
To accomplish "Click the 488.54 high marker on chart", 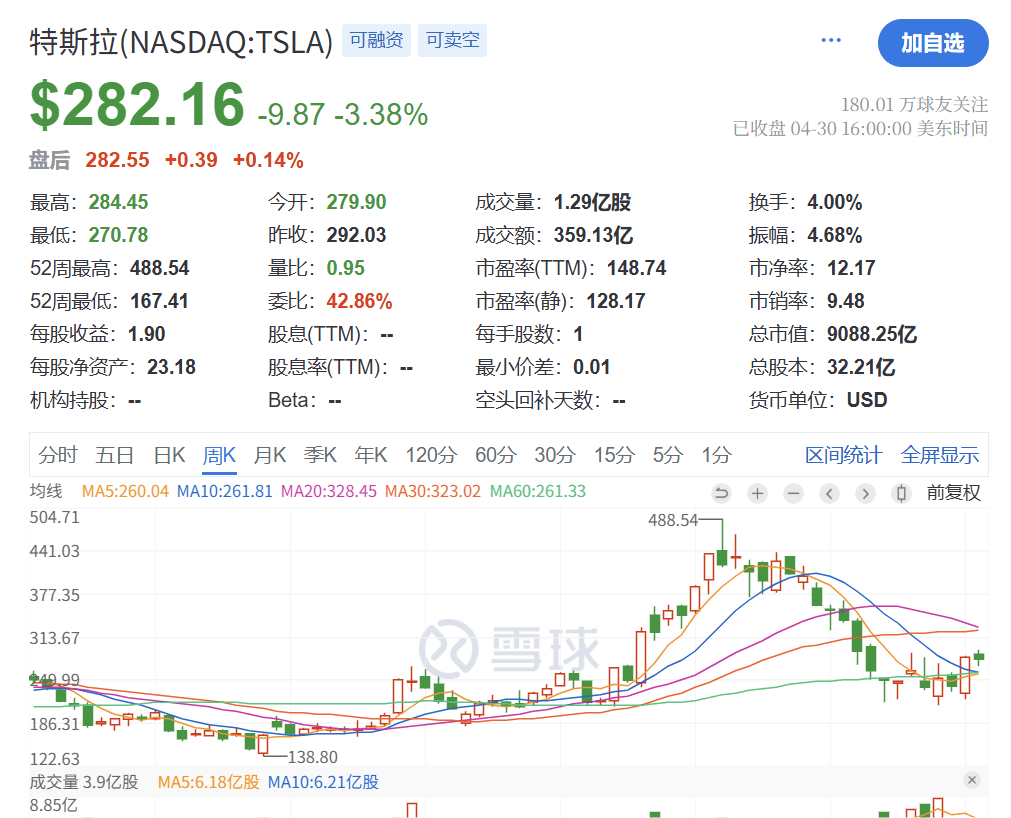I will (x=673, y=520).
